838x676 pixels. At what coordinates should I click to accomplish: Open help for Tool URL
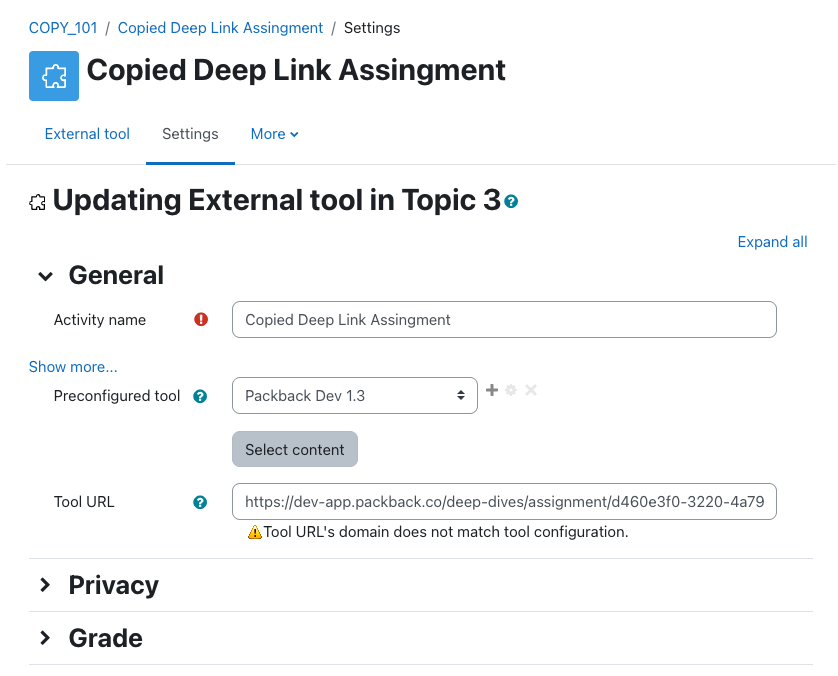point(200,502)
